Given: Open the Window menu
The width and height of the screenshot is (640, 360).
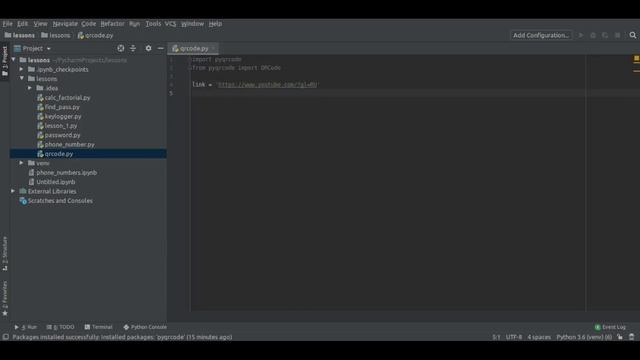Looking at the screenshot, I should [x=192, y=24].
